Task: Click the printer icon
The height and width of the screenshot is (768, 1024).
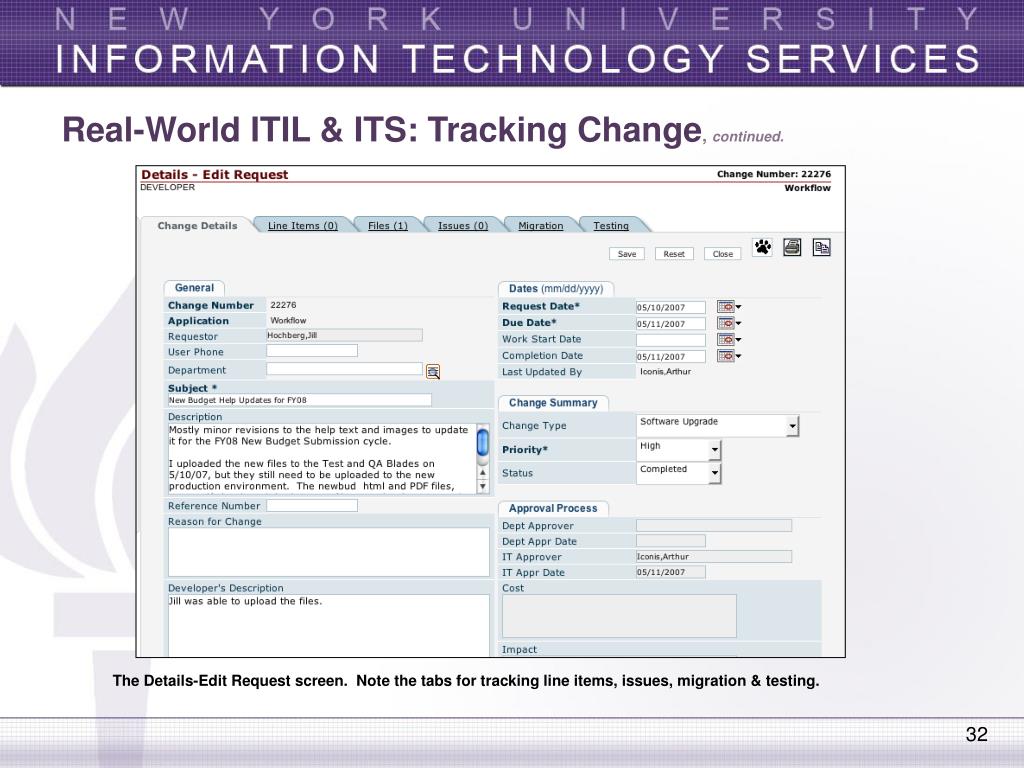Action: point(792,248)
